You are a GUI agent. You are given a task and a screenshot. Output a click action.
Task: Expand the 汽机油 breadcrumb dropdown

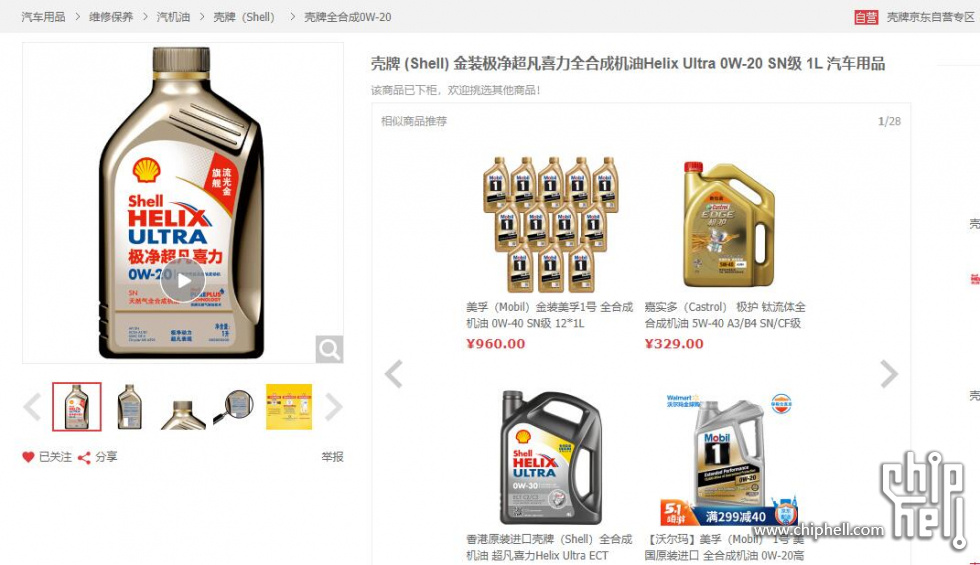pyautogui.click(x=173, y=17)
